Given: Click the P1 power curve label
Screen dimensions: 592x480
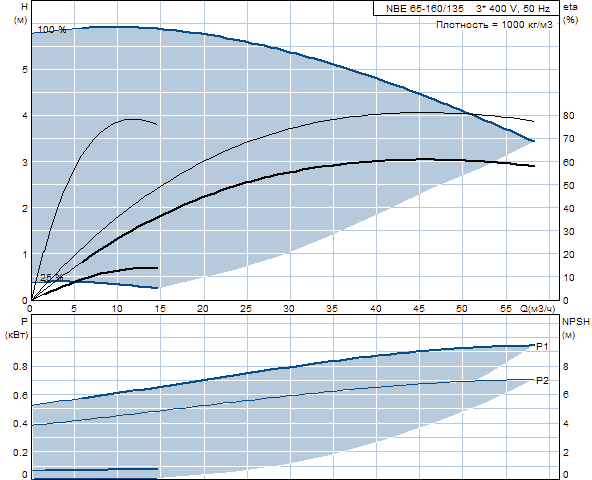Looking at the screenshot, I should coord(542,346).
